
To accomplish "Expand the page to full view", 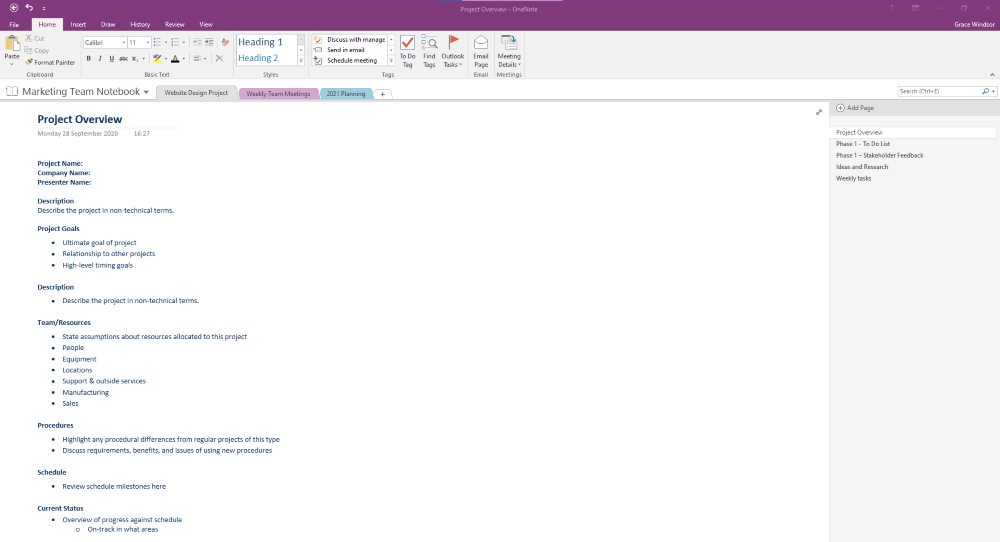I will coord(819,112).
